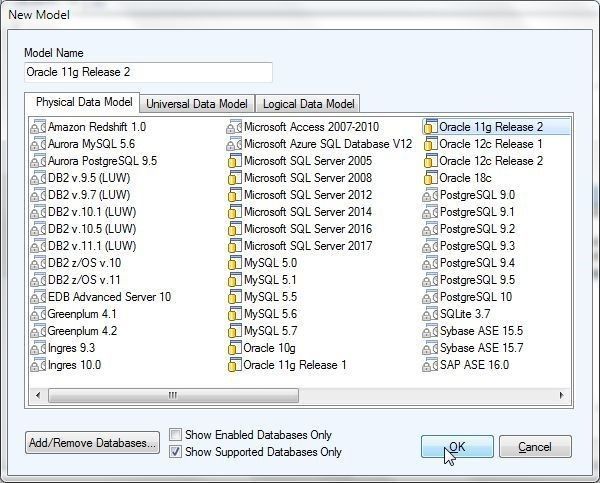
Task: Select PostgreSQL 9.1 entry
Action: pyautogui.click(x=469, y=212)
